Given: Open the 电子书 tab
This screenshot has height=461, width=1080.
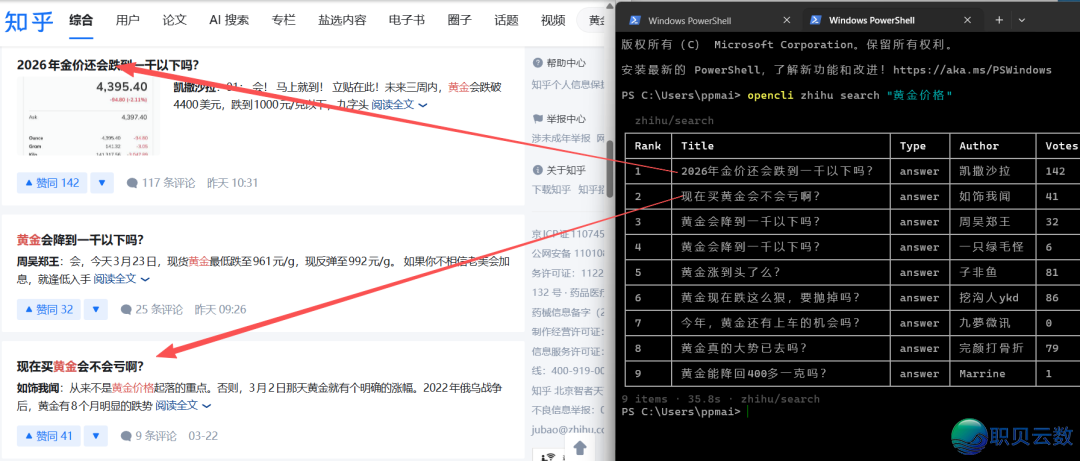Looking at the screenshot, I should coord(406,20).
